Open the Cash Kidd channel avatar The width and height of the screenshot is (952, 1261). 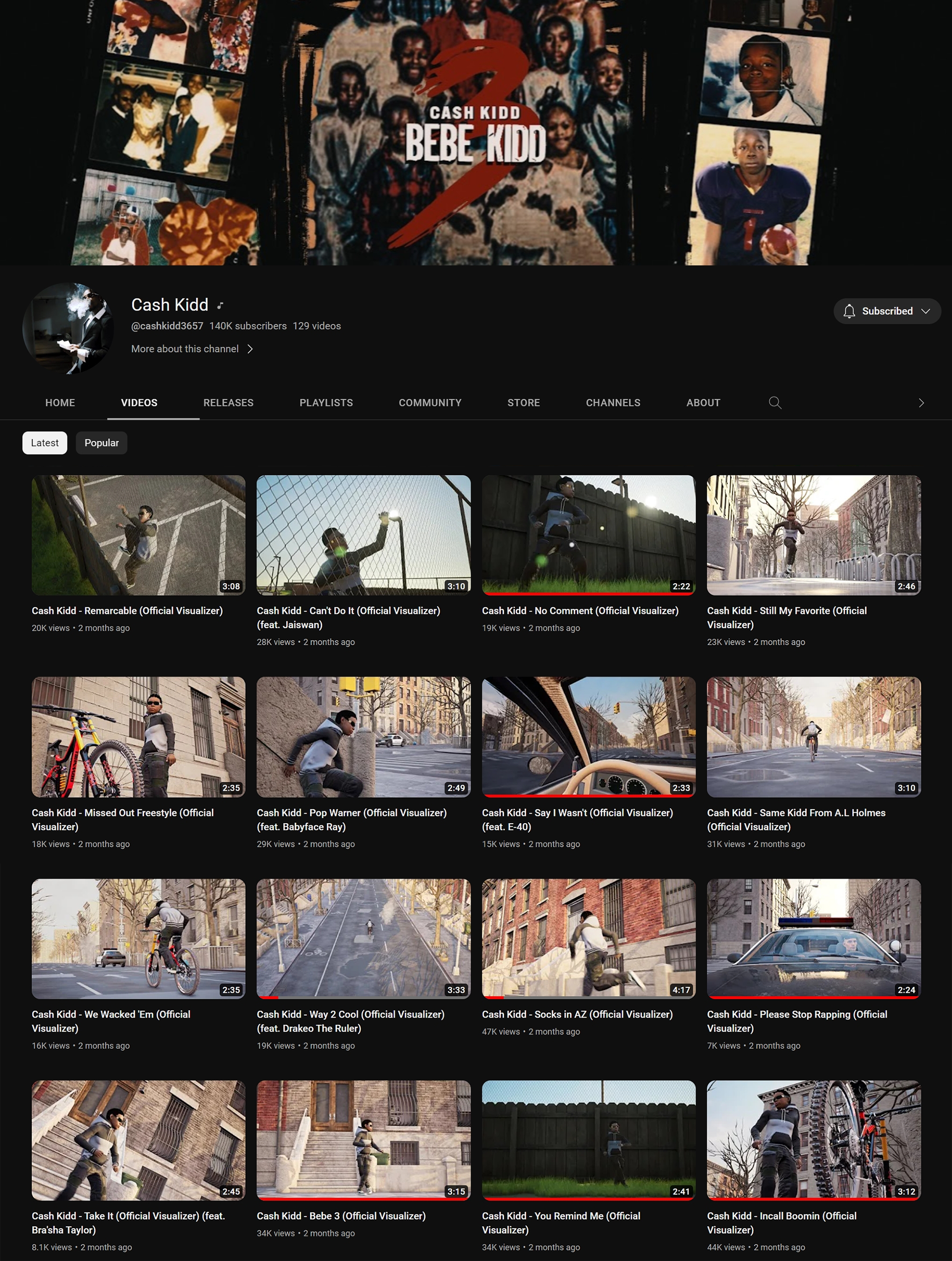tap(68, 328)
